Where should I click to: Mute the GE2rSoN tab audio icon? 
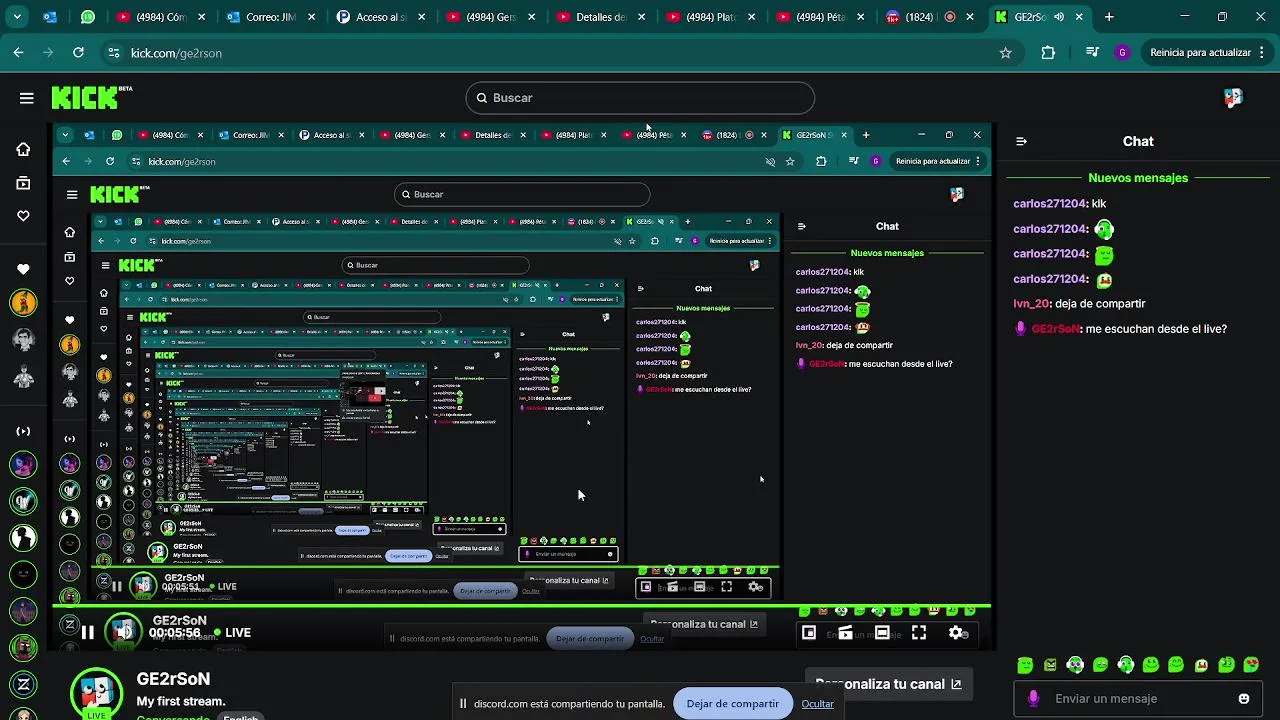tap(1059, 17)
